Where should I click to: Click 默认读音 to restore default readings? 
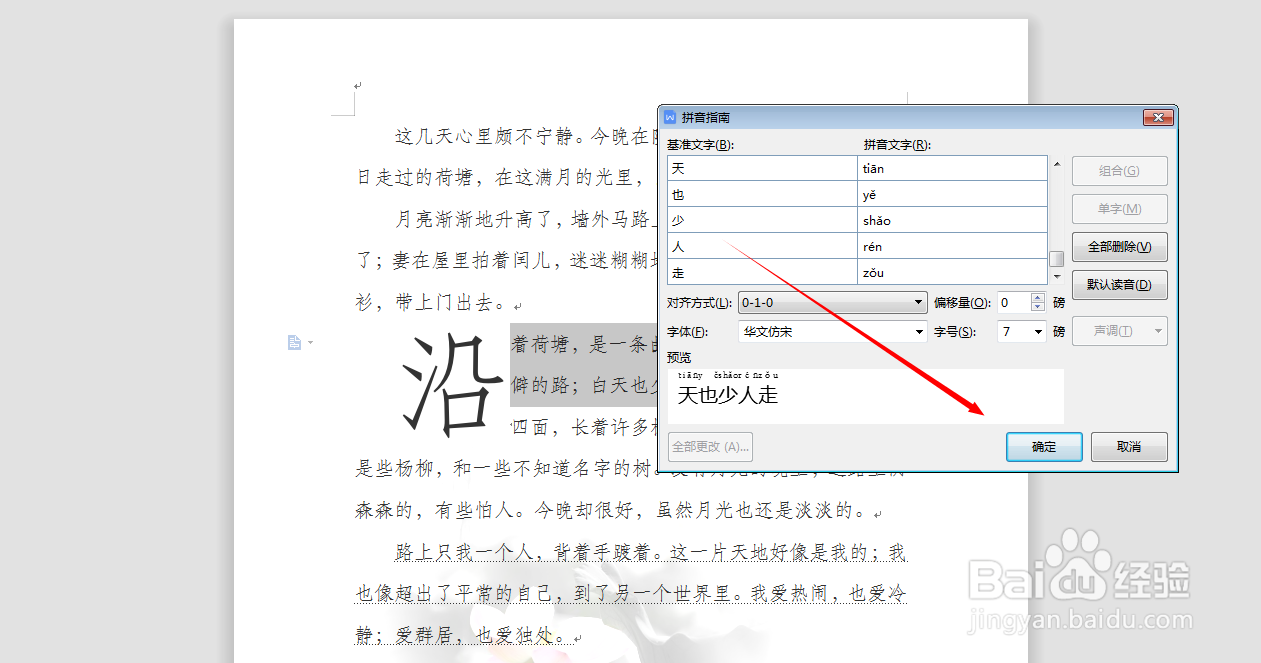click(1119, 285)
